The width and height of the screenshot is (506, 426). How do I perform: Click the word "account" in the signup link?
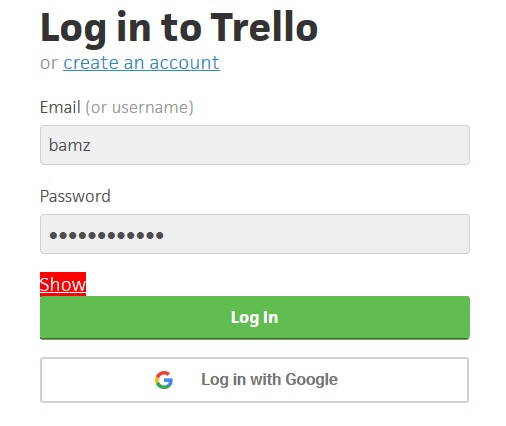click(185, 63)
